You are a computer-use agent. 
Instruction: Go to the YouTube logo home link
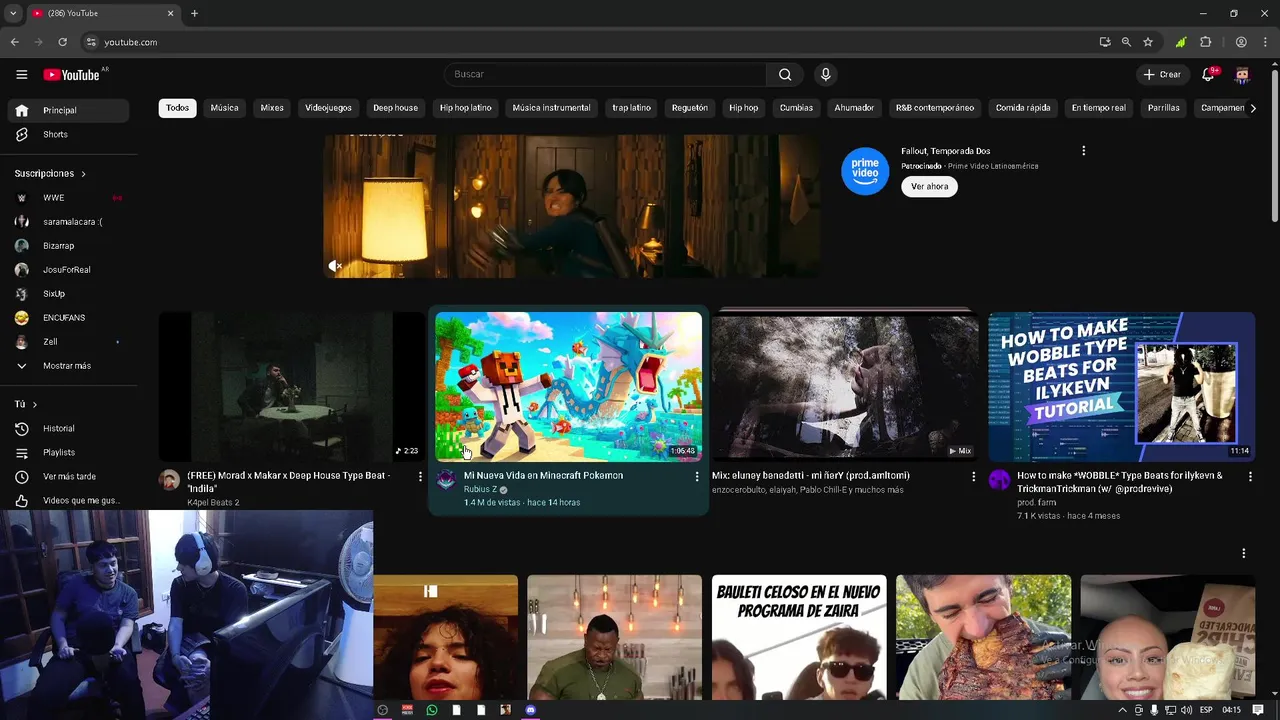71,75
